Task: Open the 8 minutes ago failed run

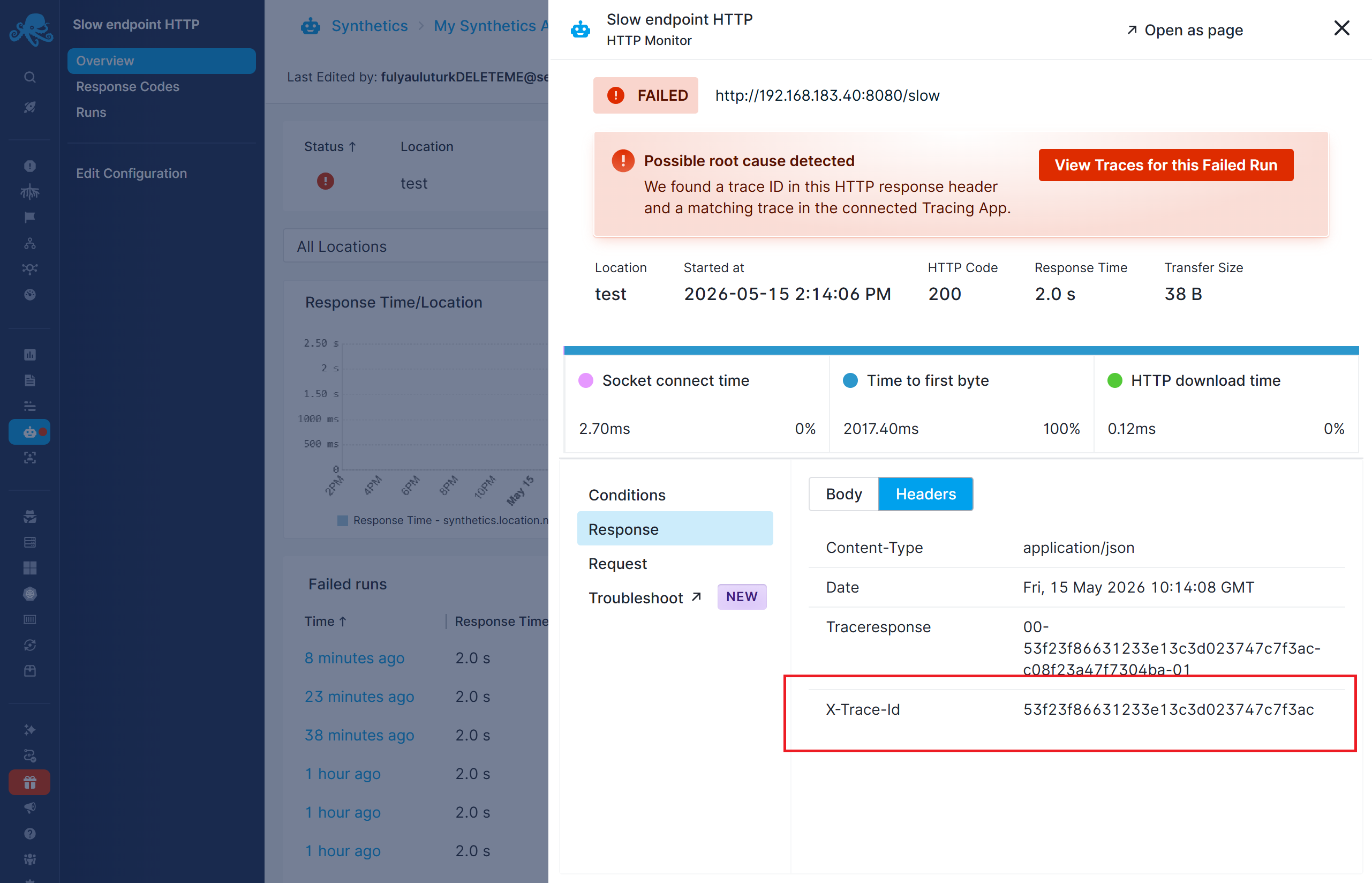Action: pos(354,657)
